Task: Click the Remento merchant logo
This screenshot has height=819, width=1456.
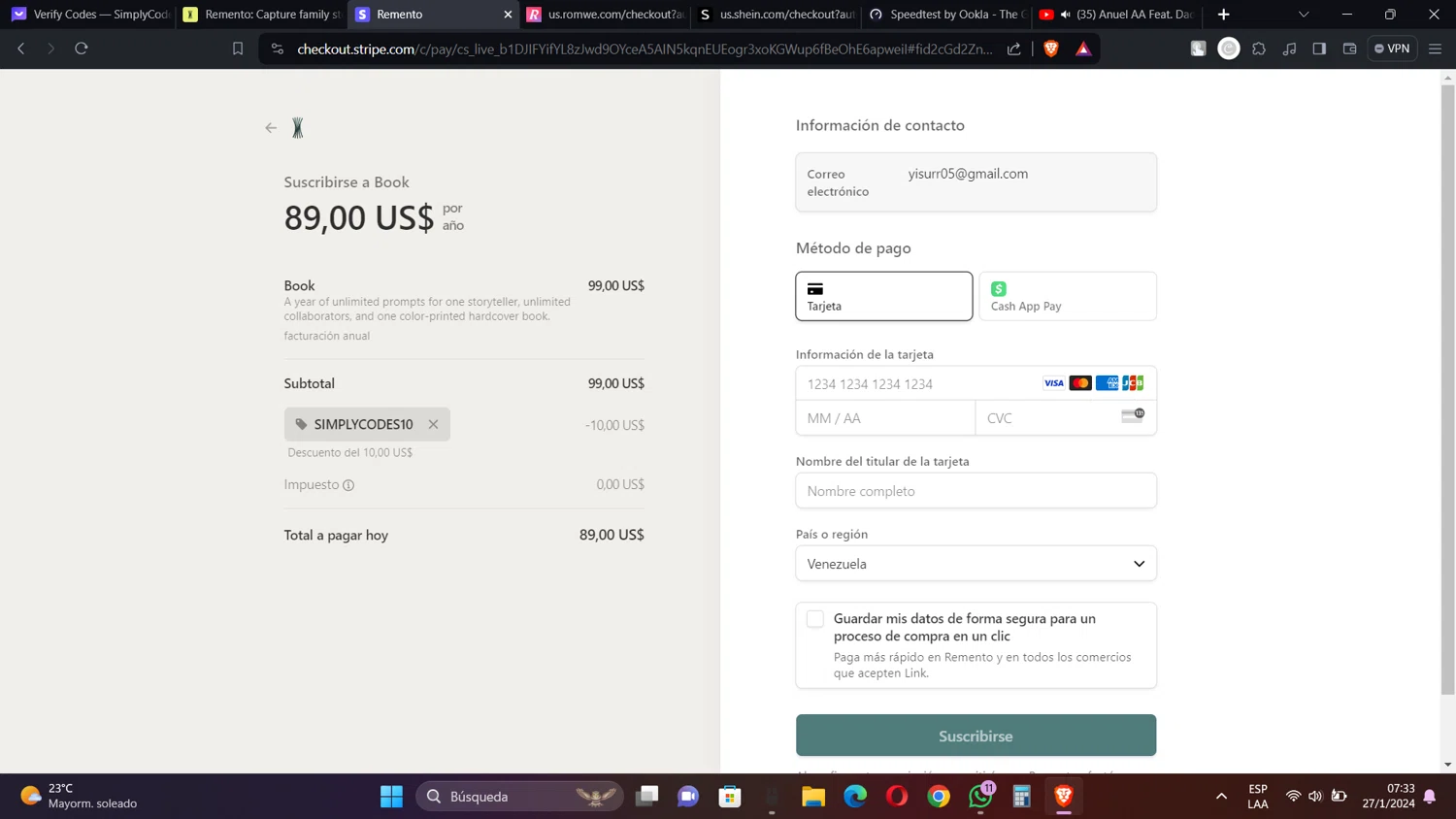Action: [x=298, y=128]
